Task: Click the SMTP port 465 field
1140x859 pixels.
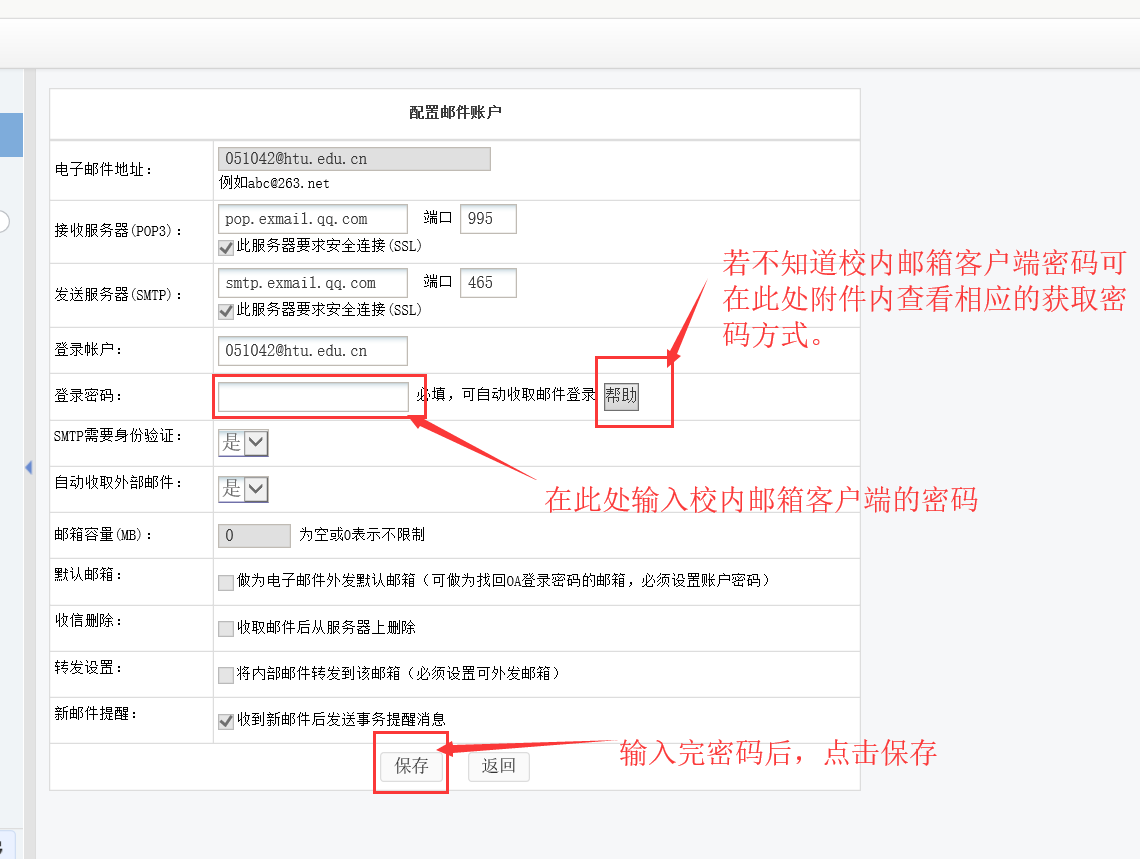Action: (x=488, y=283)
